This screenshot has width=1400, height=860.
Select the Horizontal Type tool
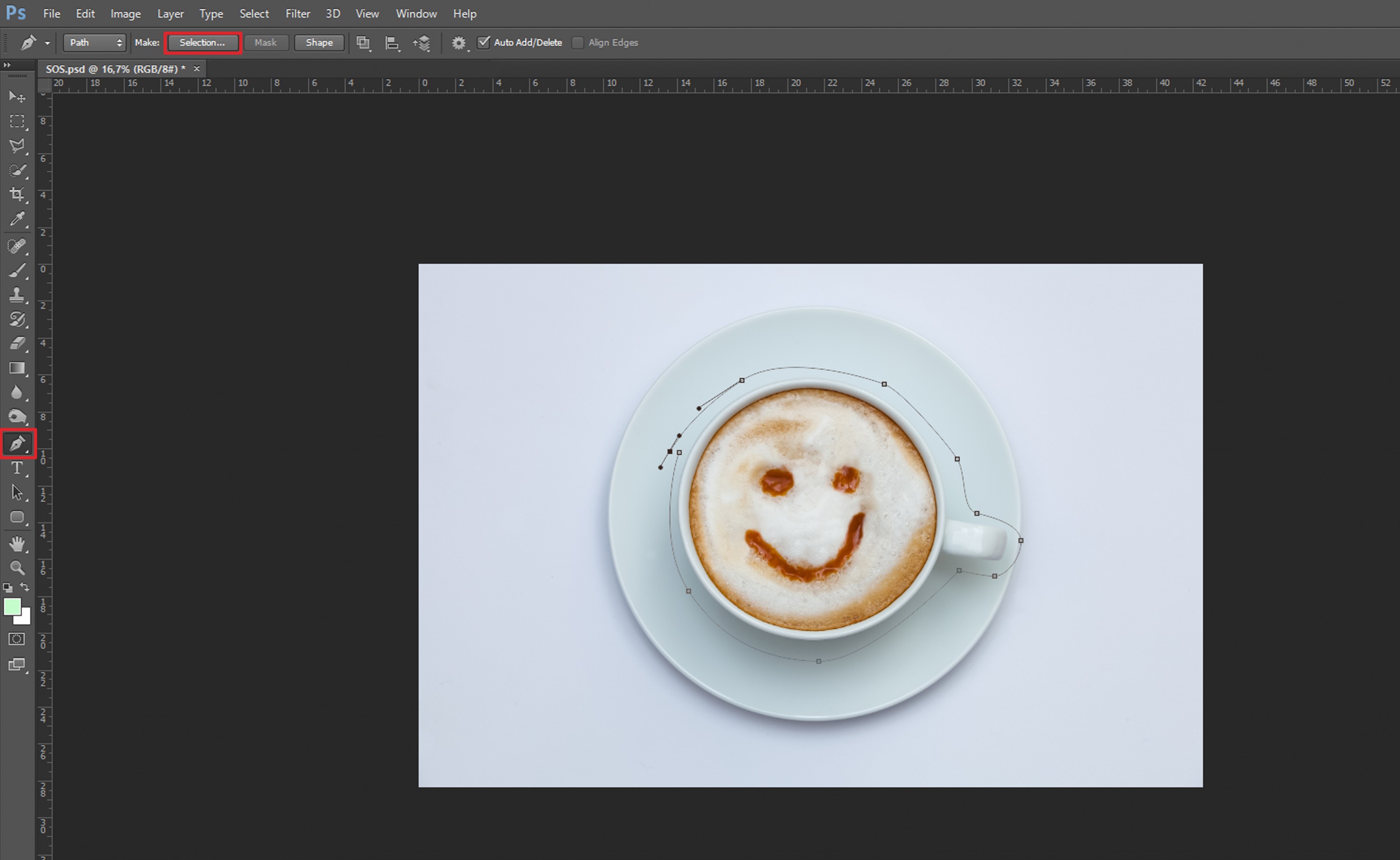pos(17,467)
